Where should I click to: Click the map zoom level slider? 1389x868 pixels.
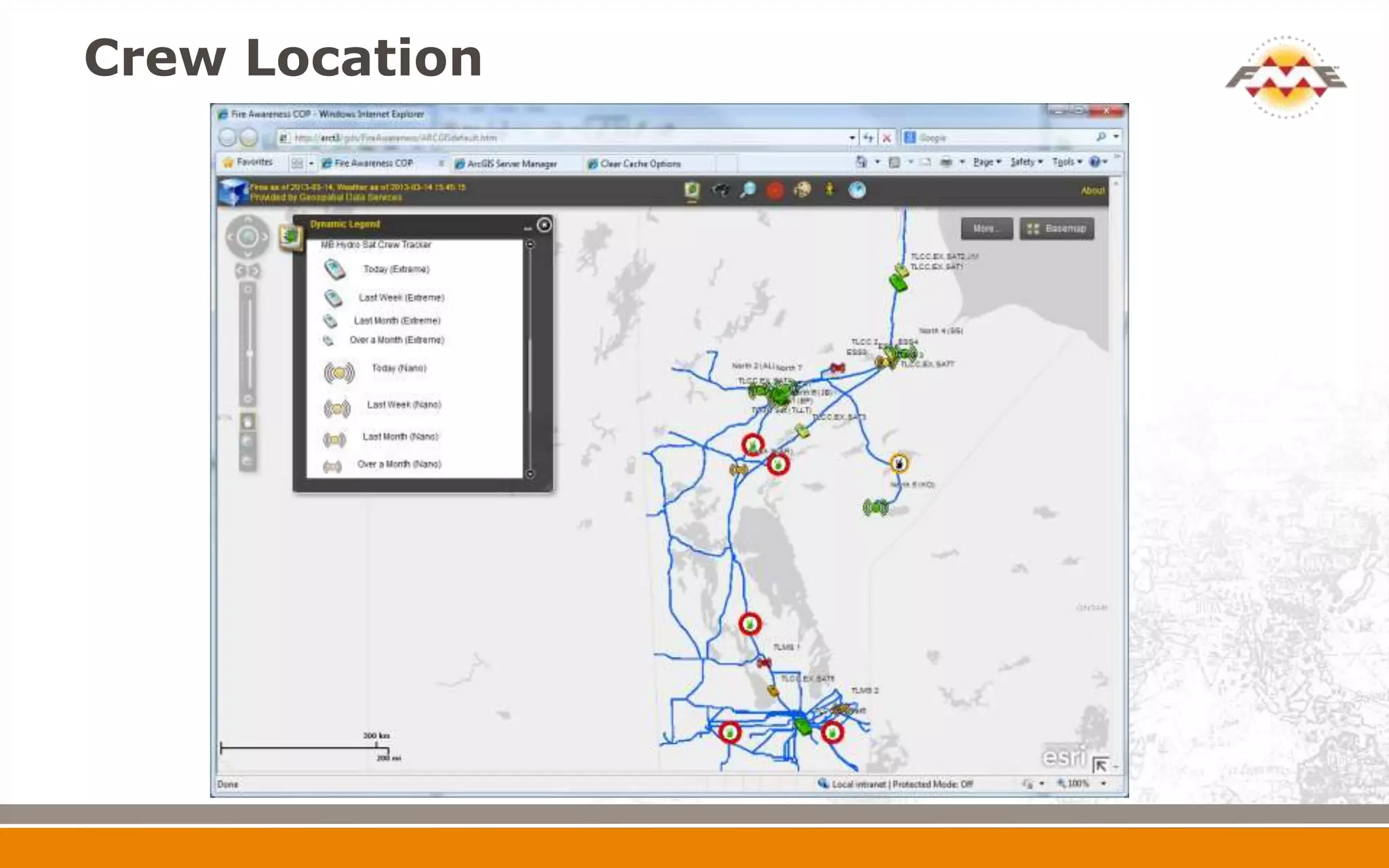pyautogui.click(x=249, y=353)
